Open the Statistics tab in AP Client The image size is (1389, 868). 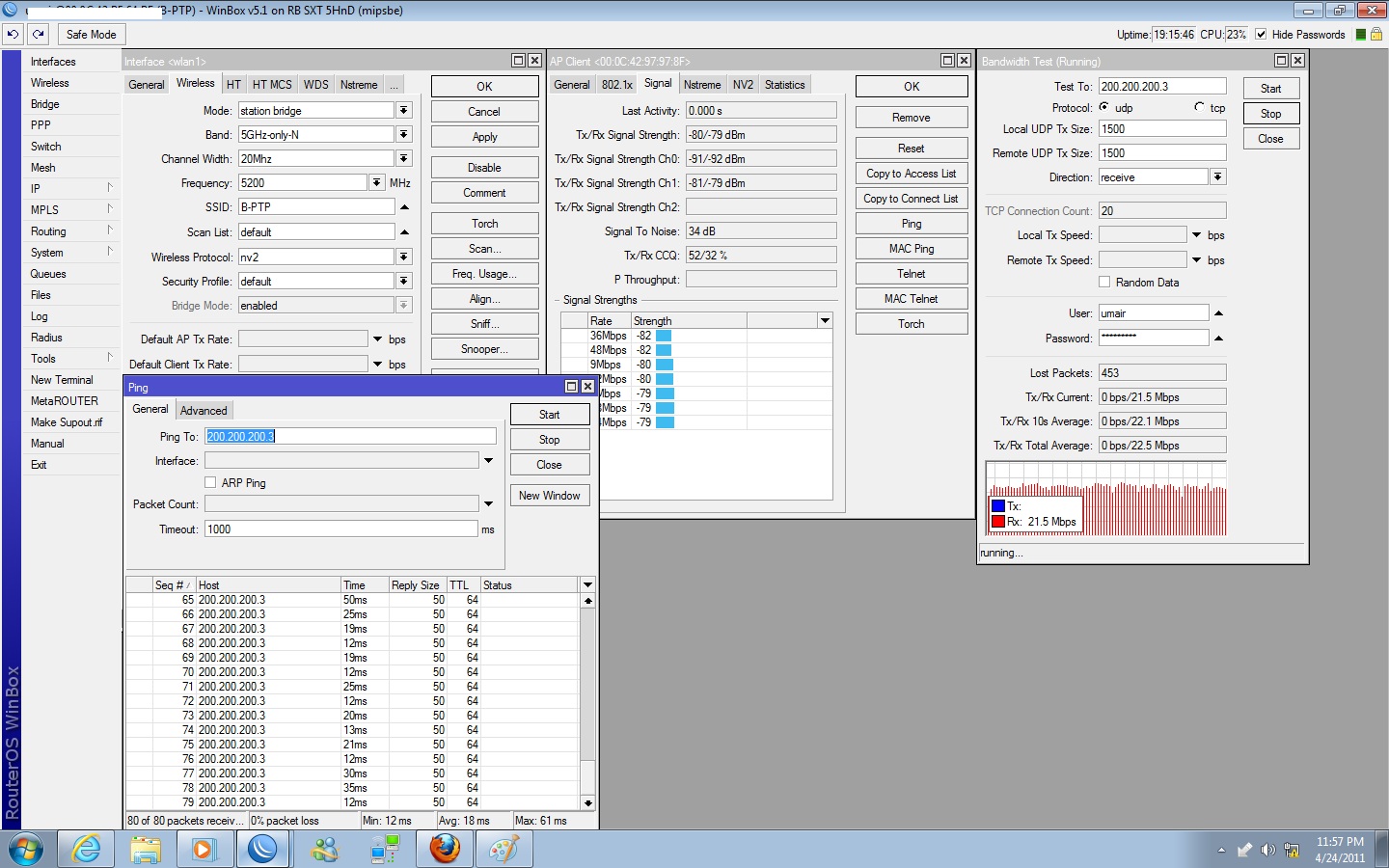pos(785,85)
